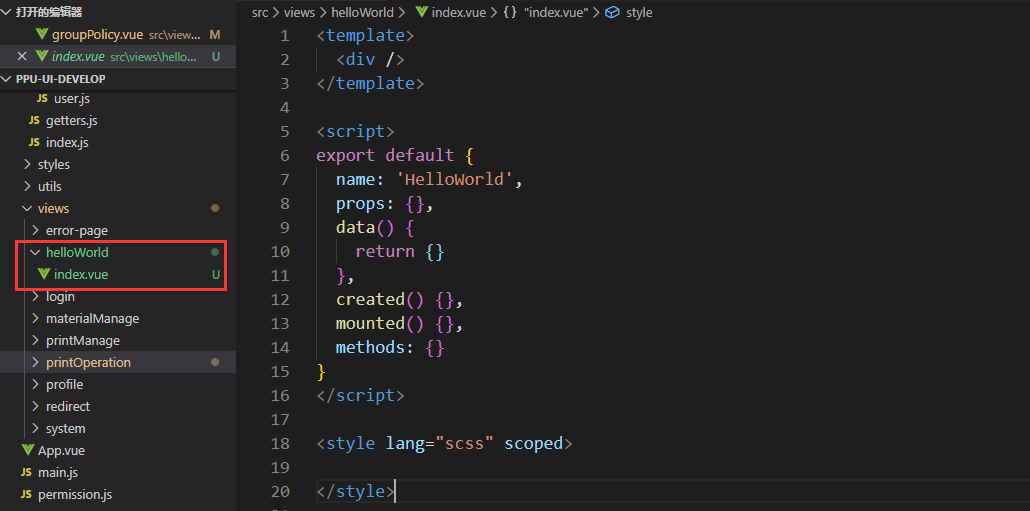The width and height of the screenshot is (1030, 511).
Task: Click JS icon next to permission.js
Action: (x=26, y=494)
